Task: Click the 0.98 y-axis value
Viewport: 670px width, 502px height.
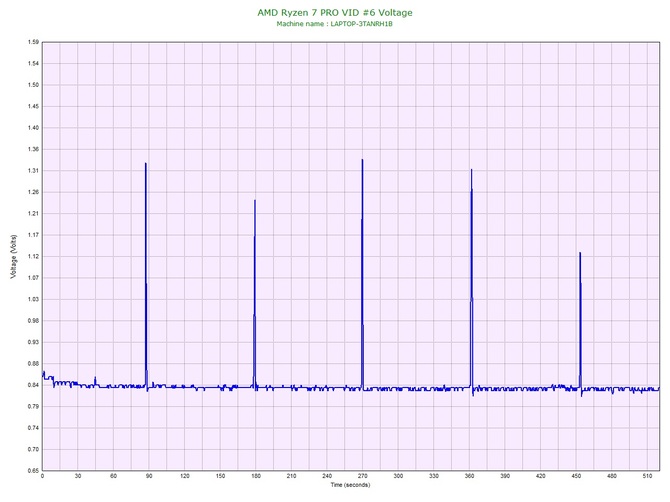Action: click(33, 320)
